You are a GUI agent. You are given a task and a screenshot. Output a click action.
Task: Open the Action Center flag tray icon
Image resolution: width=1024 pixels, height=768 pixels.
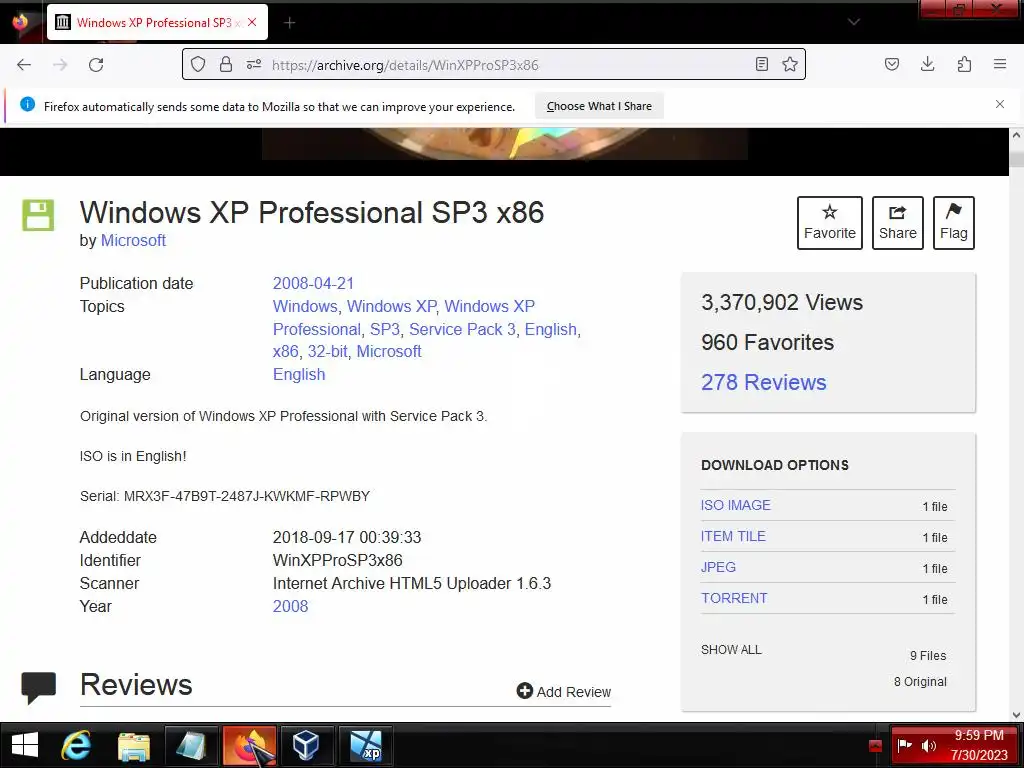tap(904, 745)
